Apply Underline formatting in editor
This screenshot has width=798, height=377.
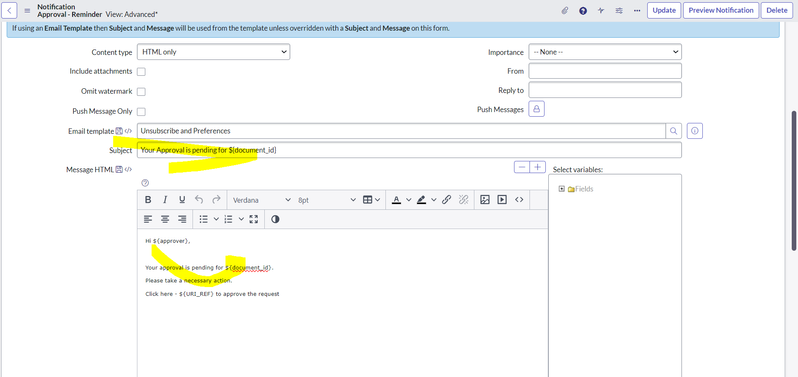coord(182,200)
